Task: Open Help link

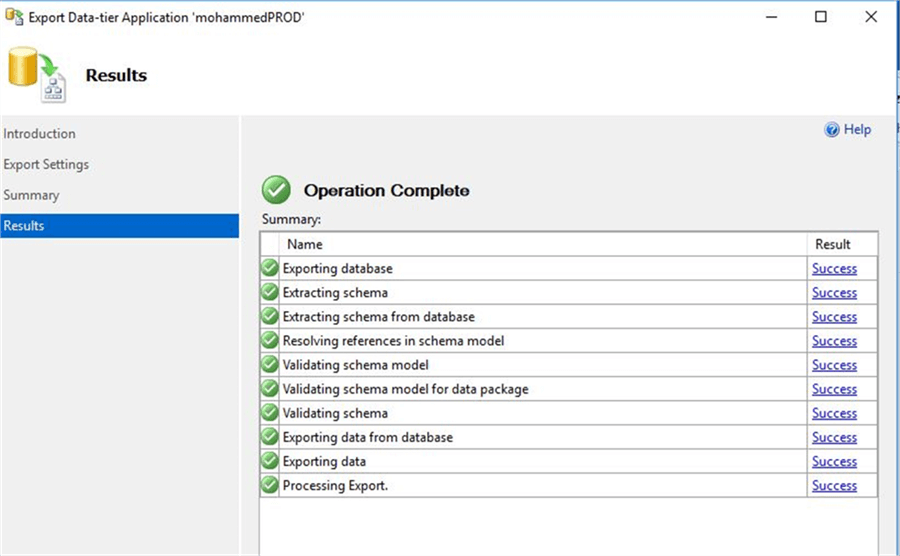Action: click(x=857, y=130)
